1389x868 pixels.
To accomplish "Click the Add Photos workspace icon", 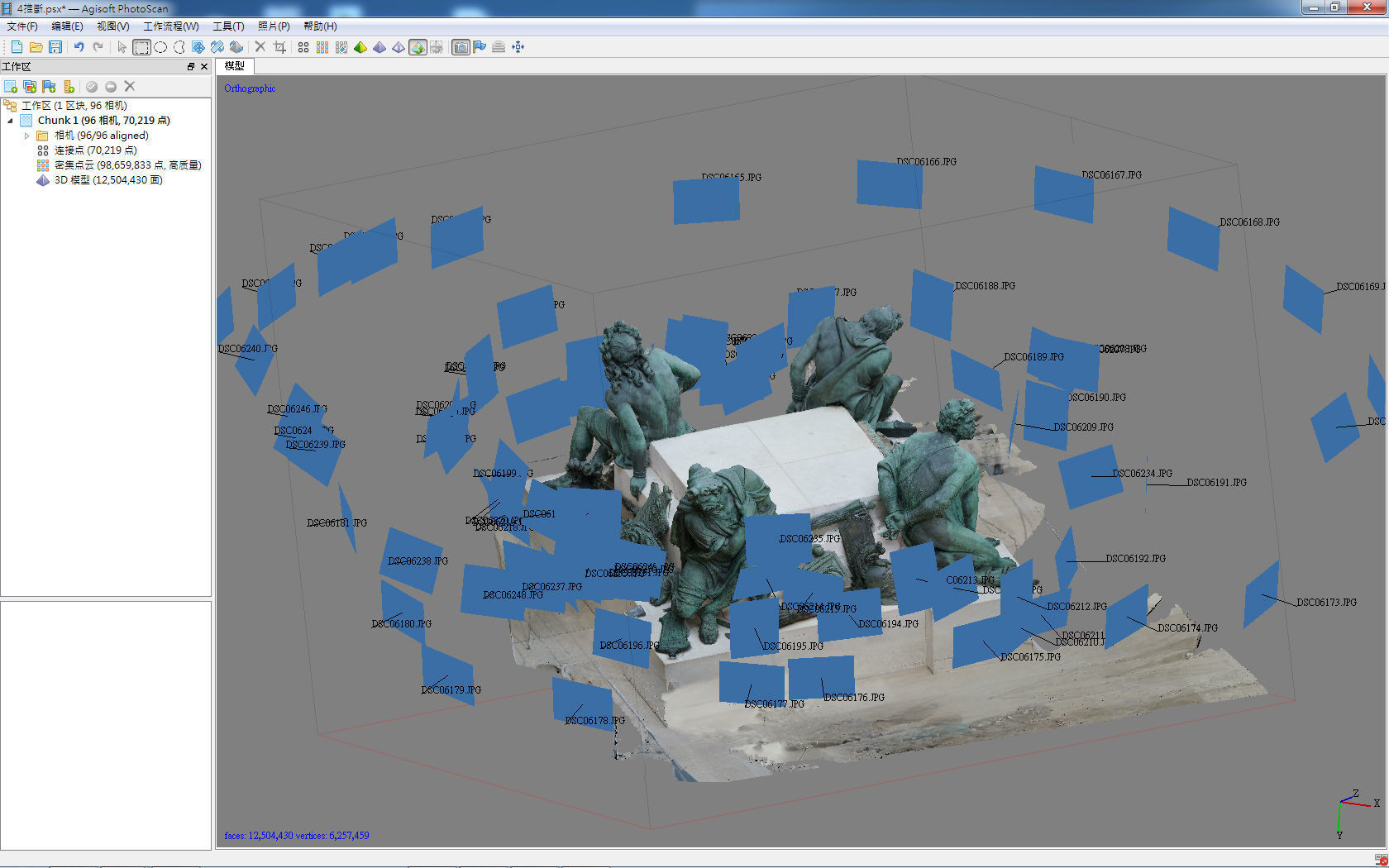I will click(x=30, y=87).
